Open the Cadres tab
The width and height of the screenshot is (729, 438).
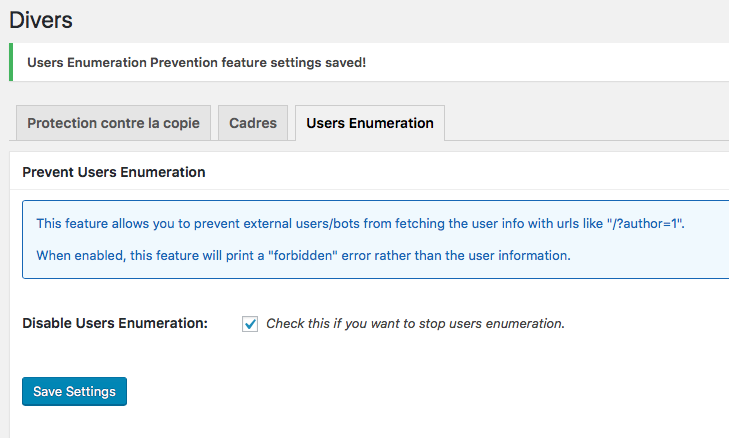253,123
